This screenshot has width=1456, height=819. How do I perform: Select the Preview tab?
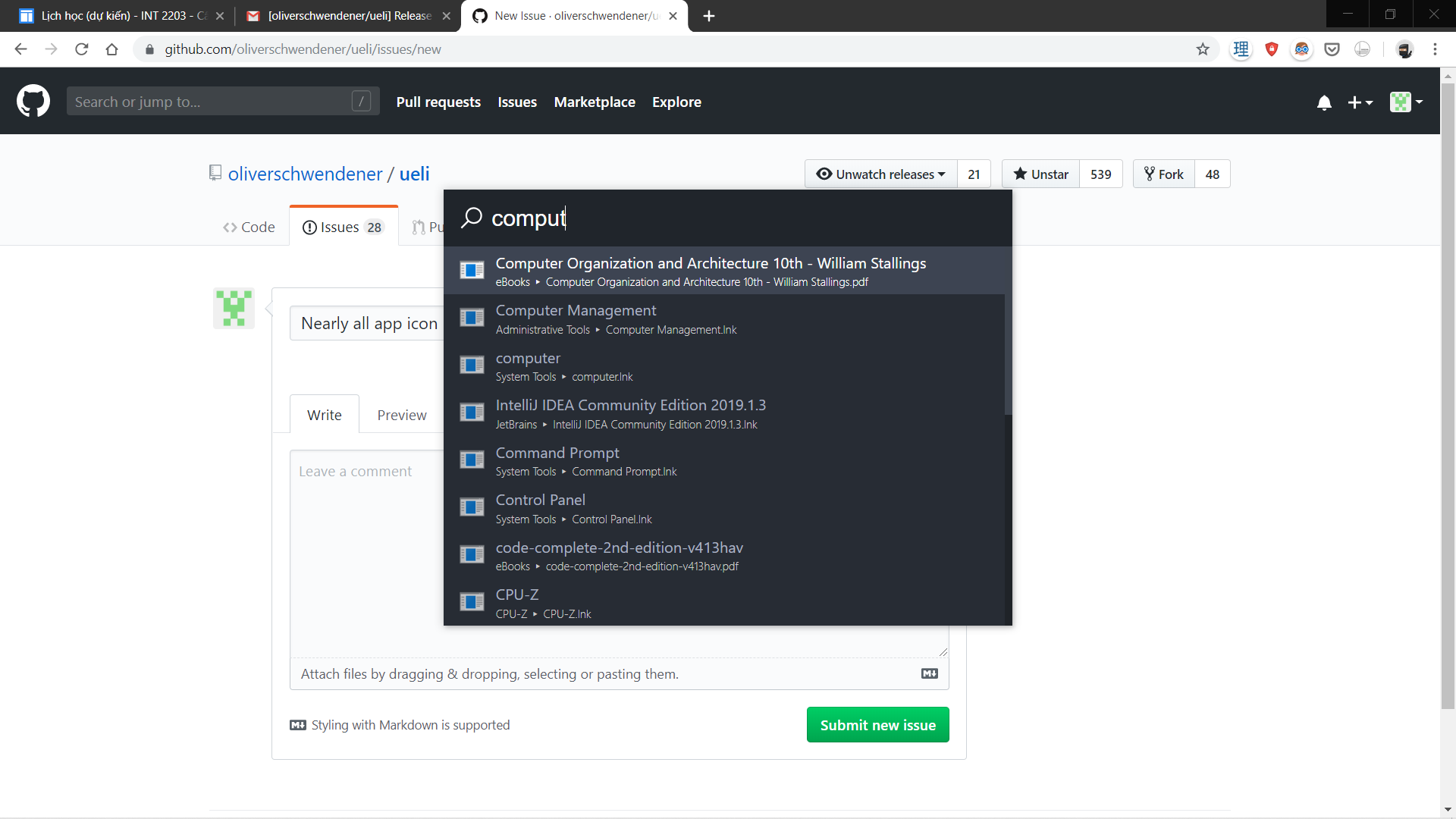point(402,415)
